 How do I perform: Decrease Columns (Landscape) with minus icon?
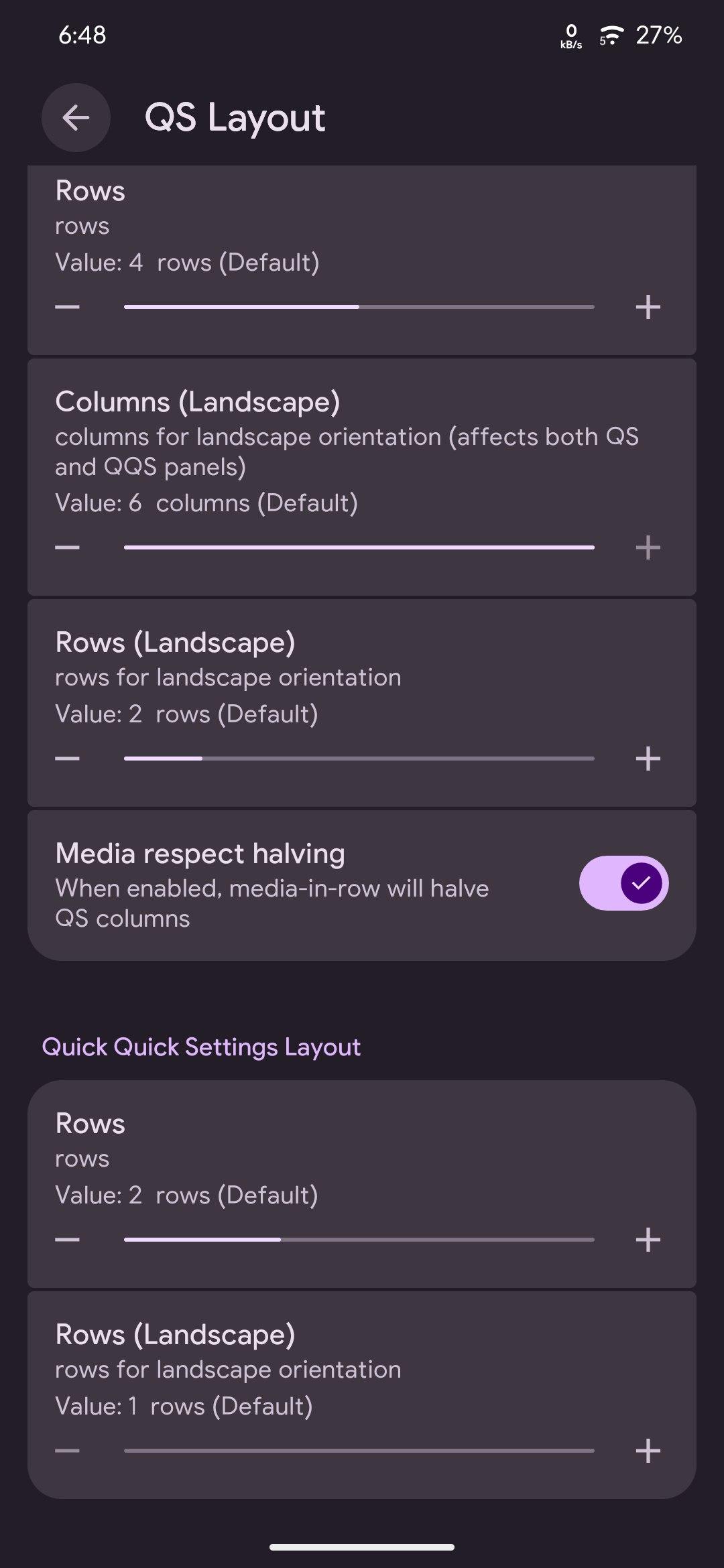click(x=67, y=547)
